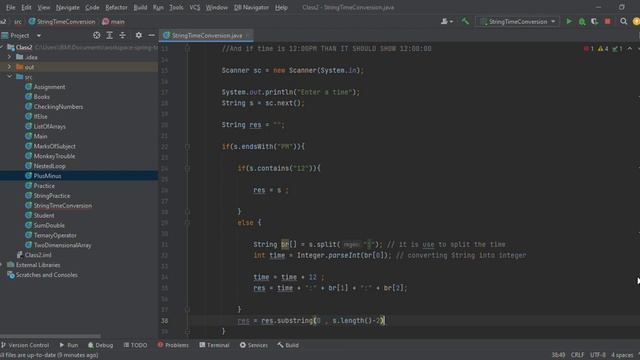The height and width of the screenshot is (360, 640).
Task: Hide the Project tool window
Action: pyautogui.click(x=151, y=36)
